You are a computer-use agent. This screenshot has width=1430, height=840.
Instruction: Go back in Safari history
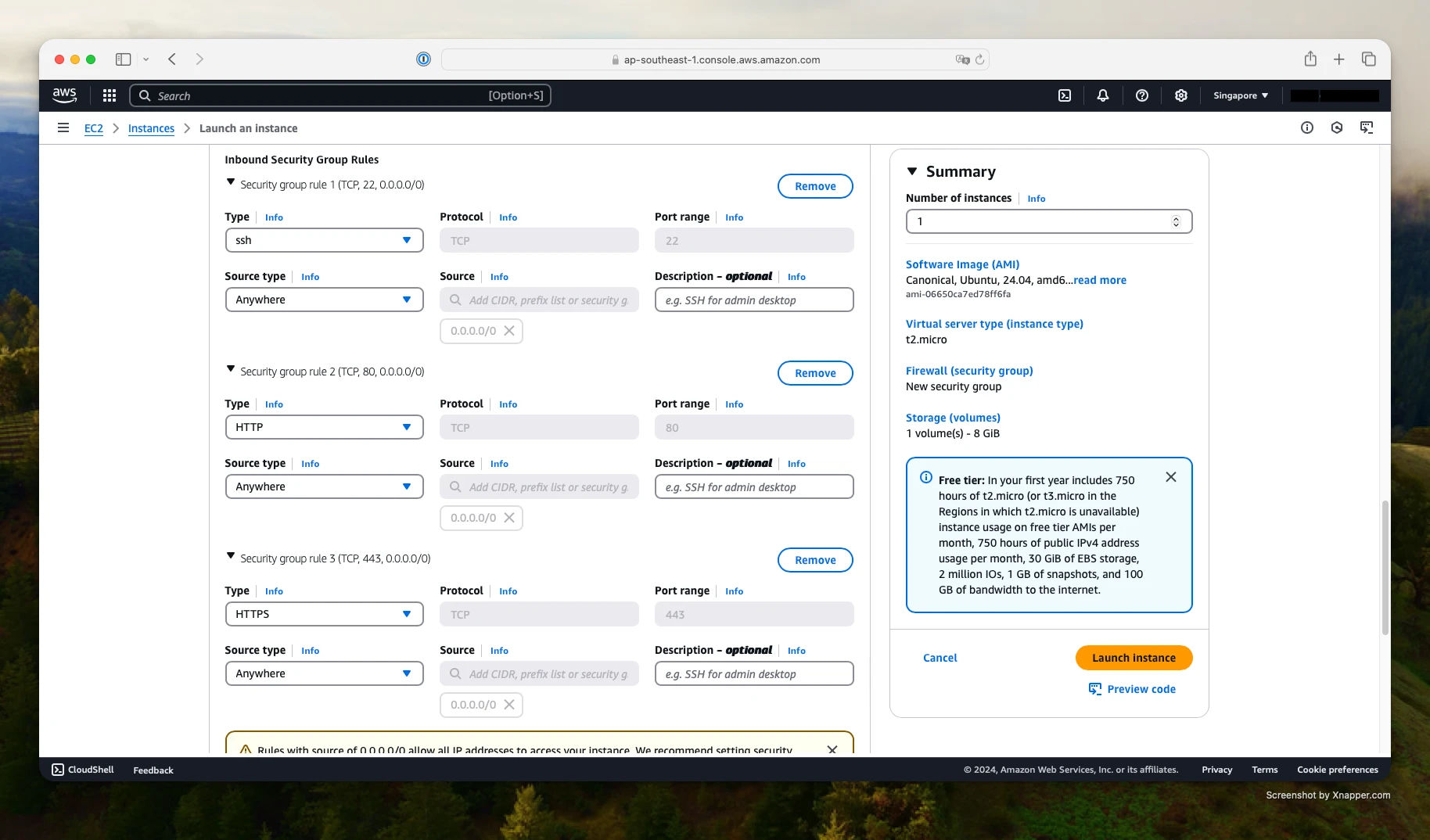click(x=172, y=59)
